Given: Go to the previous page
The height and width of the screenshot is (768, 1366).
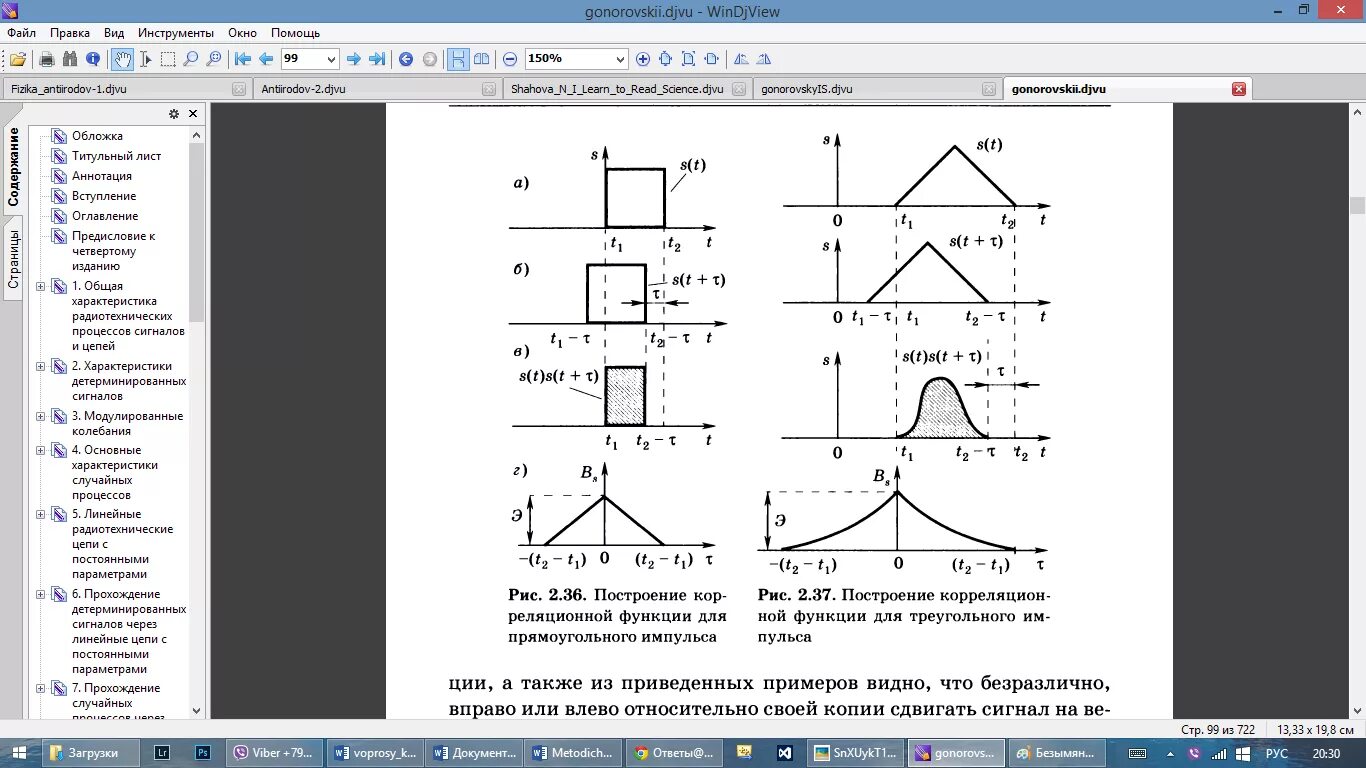Looking at the screenshot, I should point(266,59).
